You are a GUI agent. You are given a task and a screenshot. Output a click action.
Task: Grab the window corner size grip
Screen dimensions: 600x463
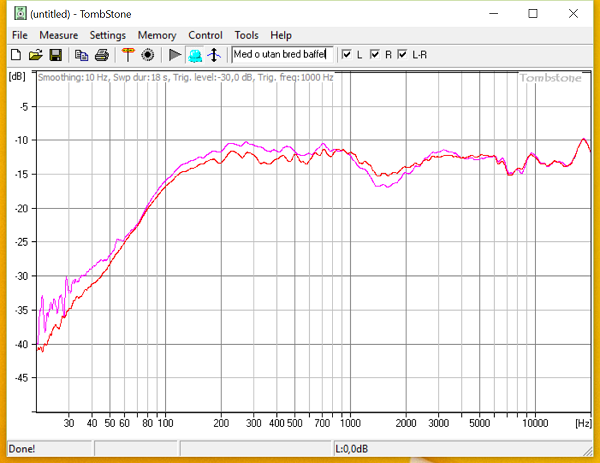pyautogui.click(x=587, y=451)
